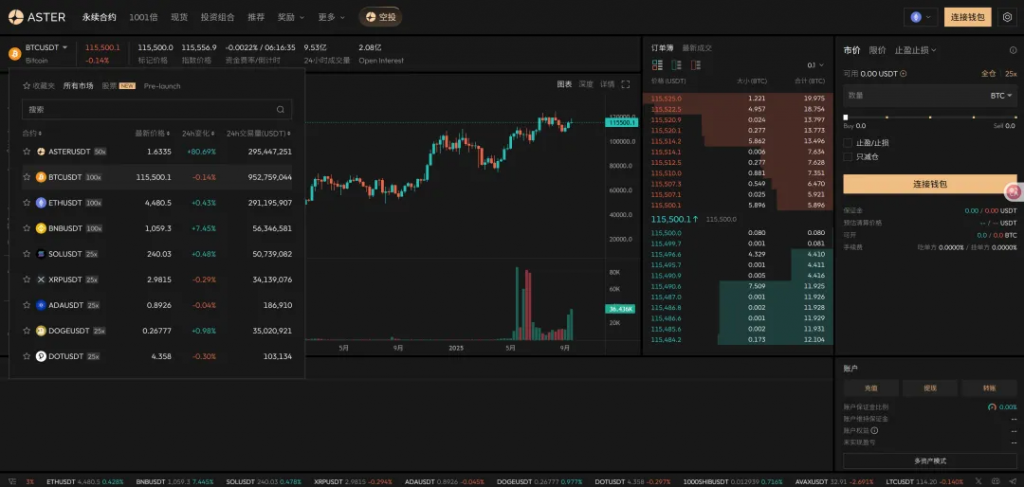Click the info icon beside 止盈止损 tabs
This screenshot has height=487, width=1024.
[x=1013, y=50]
